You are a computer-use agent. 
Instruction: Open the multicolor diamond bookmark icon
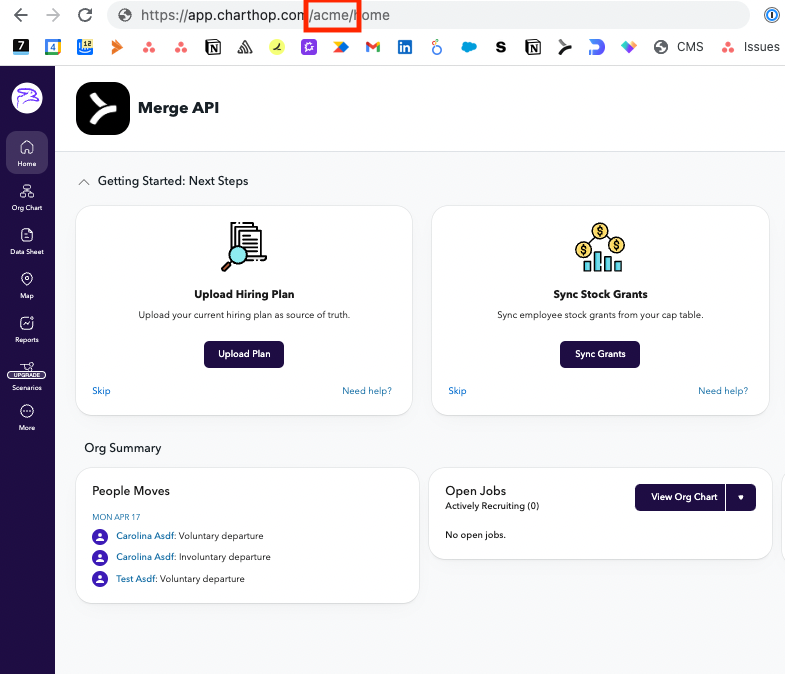click(629, 47)
